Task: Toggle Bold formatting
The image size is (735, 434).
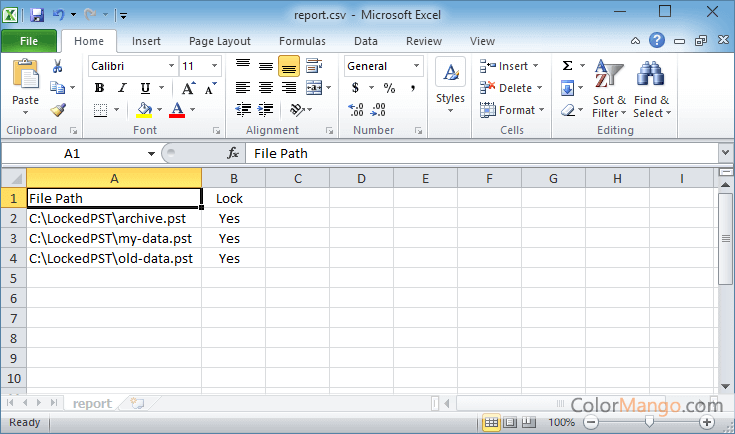Action: pyautogui.click(x=99, y=88)
